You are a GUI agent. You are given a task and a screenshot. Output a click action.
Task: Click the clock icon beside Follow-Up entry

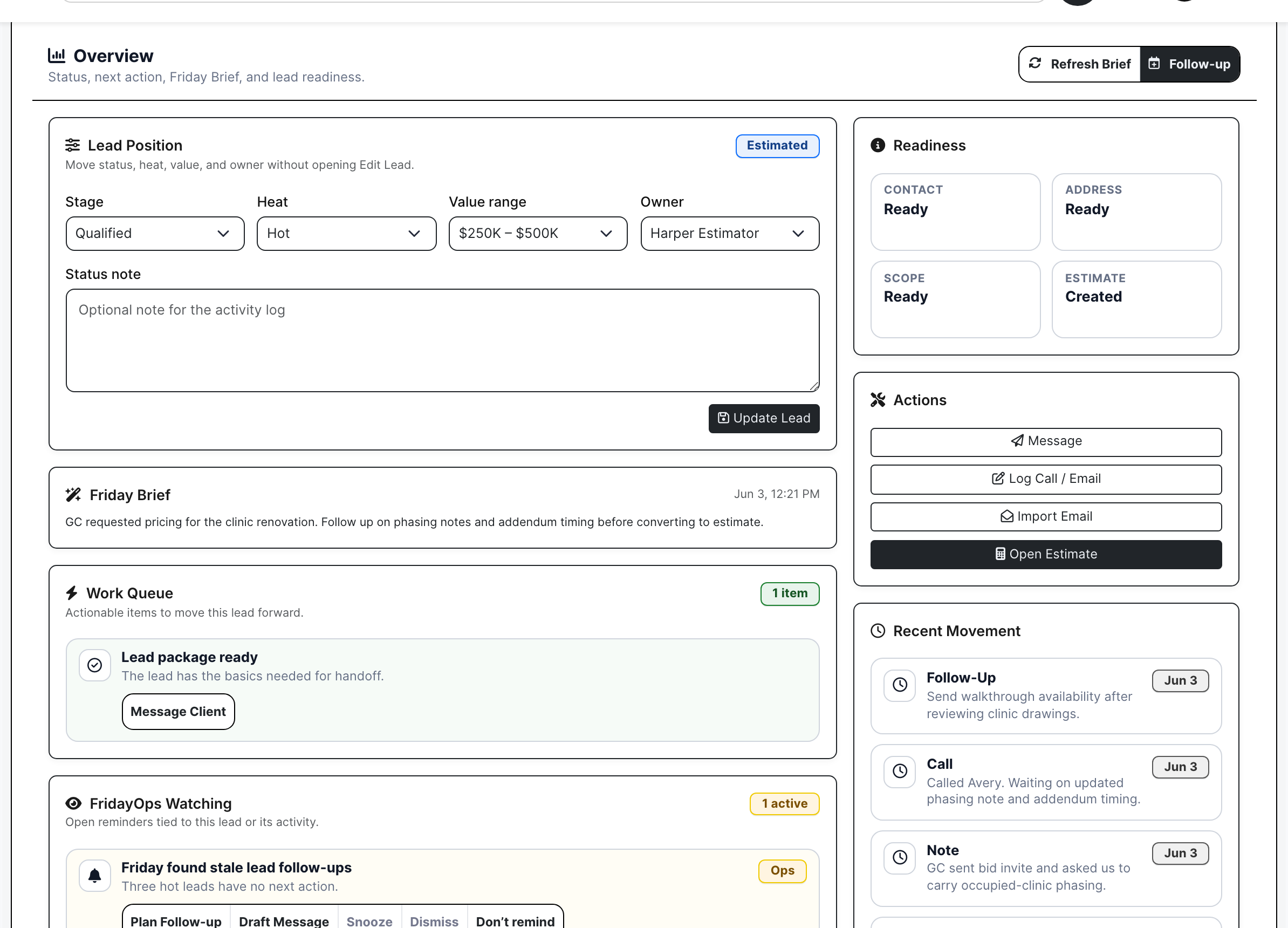coord(900,685)
